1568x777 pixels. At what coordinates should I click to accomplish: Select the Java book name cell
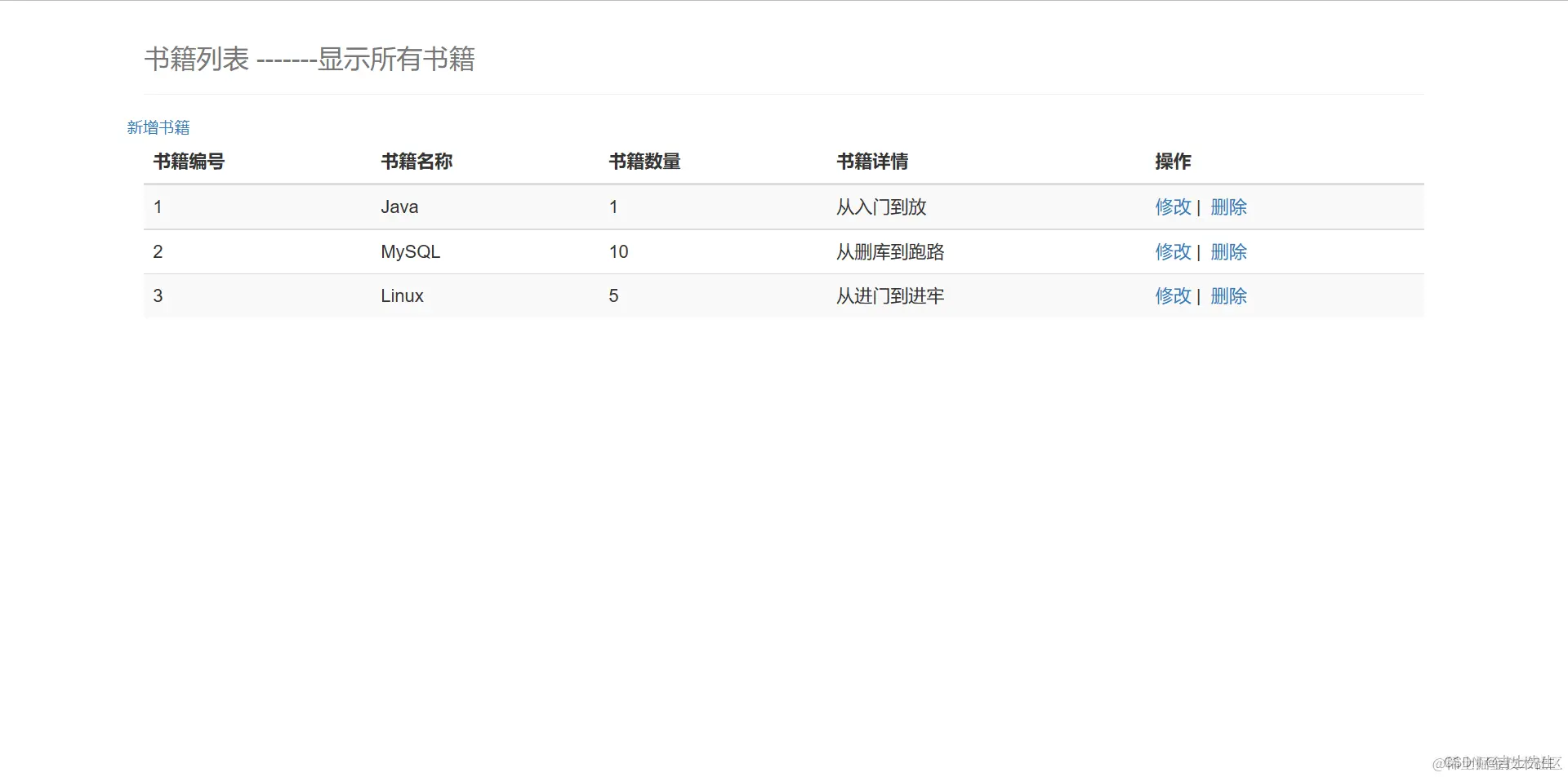(399, 207)
